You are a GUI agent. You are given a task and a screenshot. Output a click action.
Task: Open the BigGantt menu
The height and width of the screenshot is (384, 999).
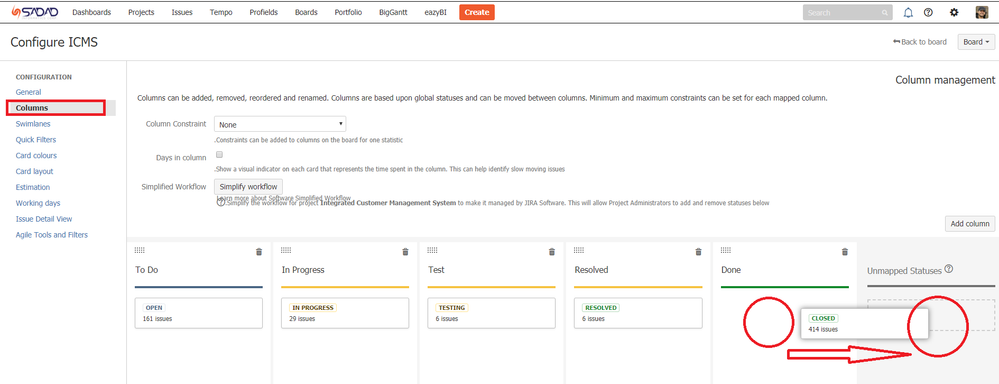pyautogui.click(x=394, y=12)
